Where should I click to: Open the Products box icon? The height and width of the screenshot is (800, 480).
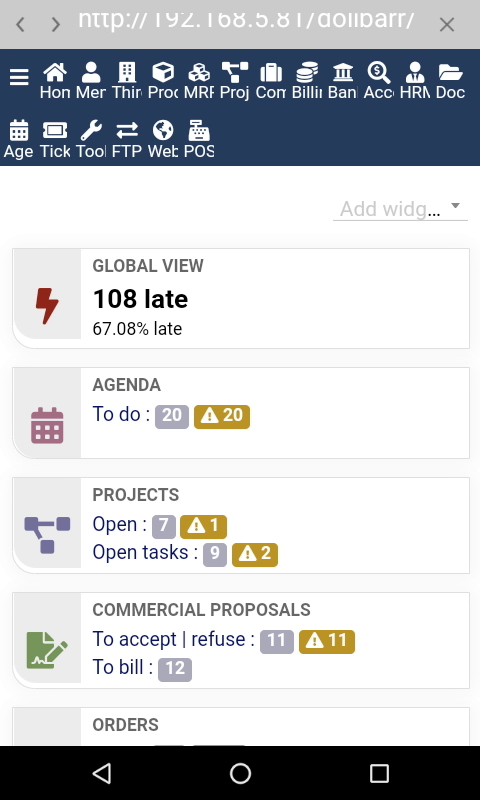coord(163,73)
